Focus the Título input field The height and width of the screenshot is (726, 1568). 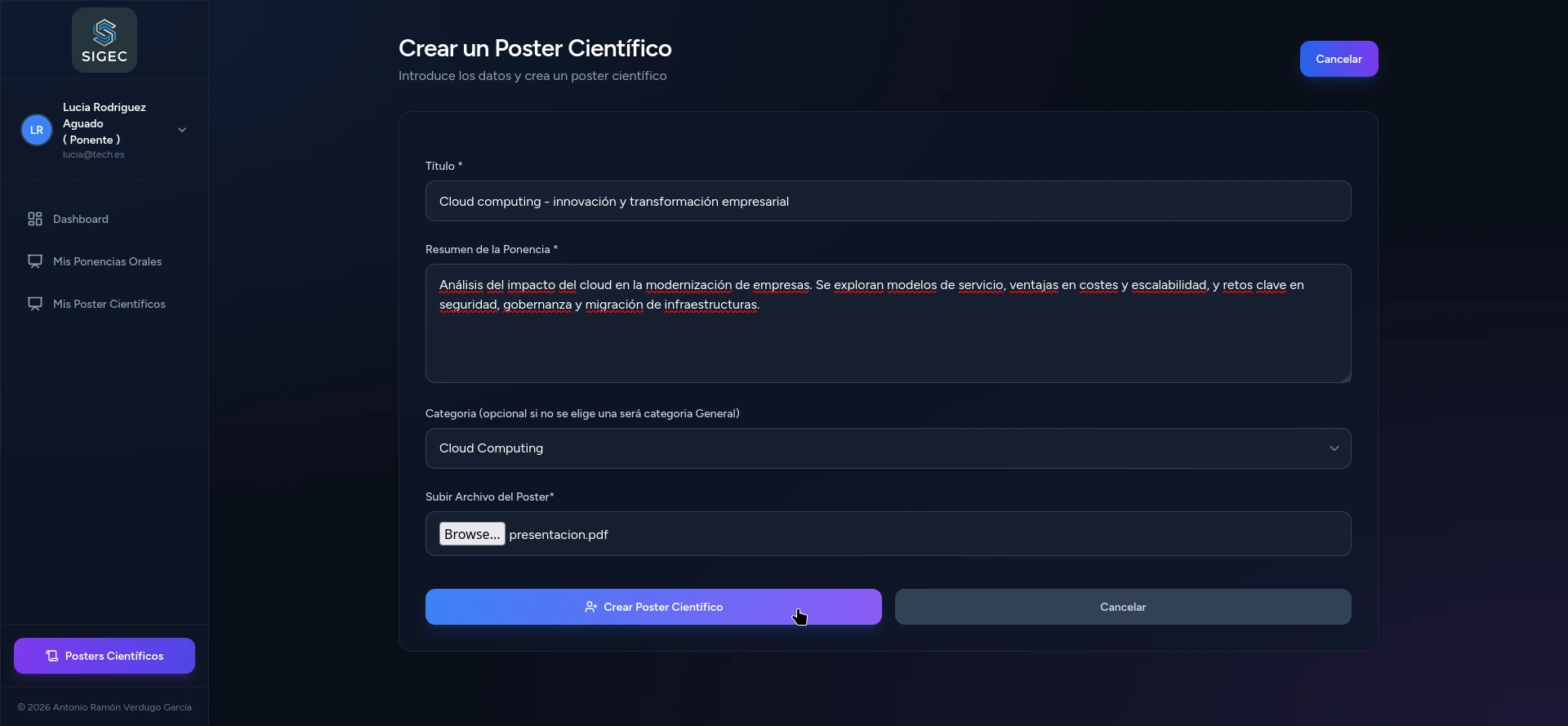click(887, 201)
